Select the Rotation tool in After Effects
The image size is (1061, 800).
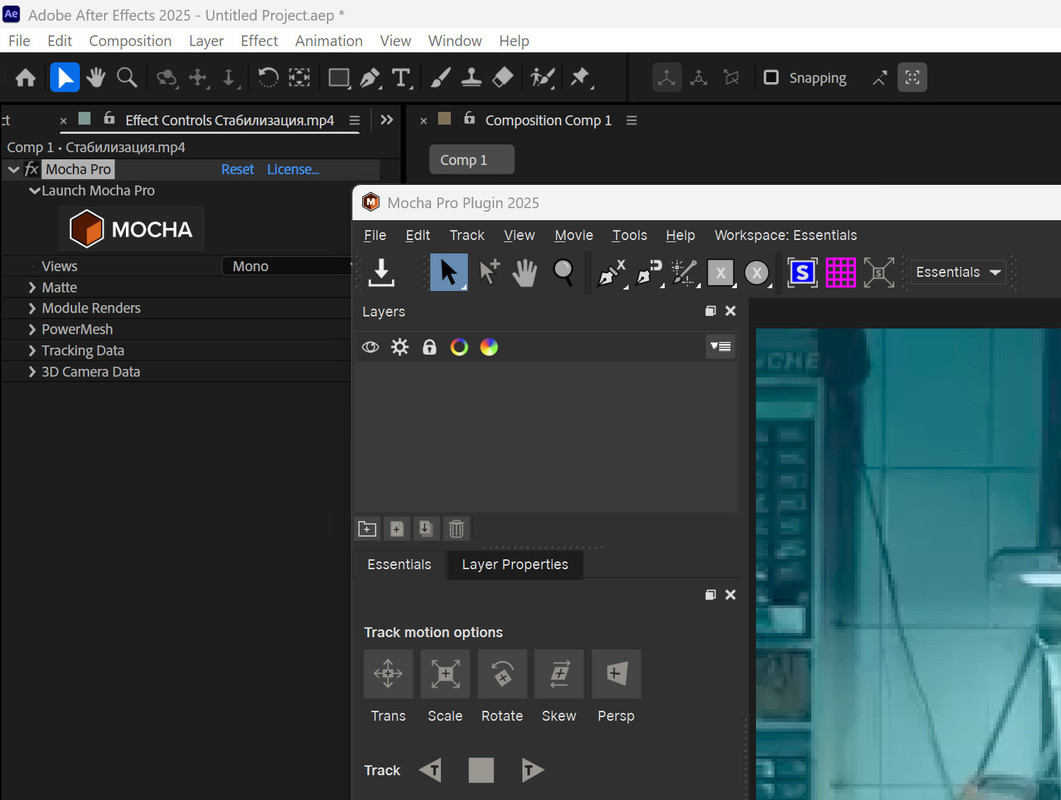click(268, 77)
